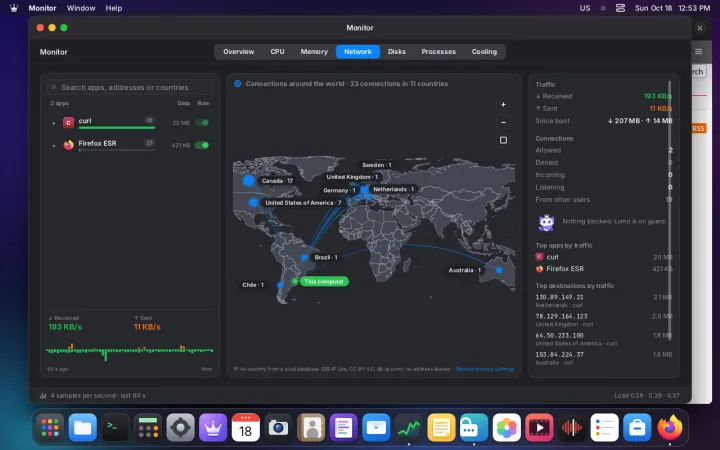This screenshot has height=450, width=720.
Task: Click the curl app icon in the apps list
Action: (68, 122)
